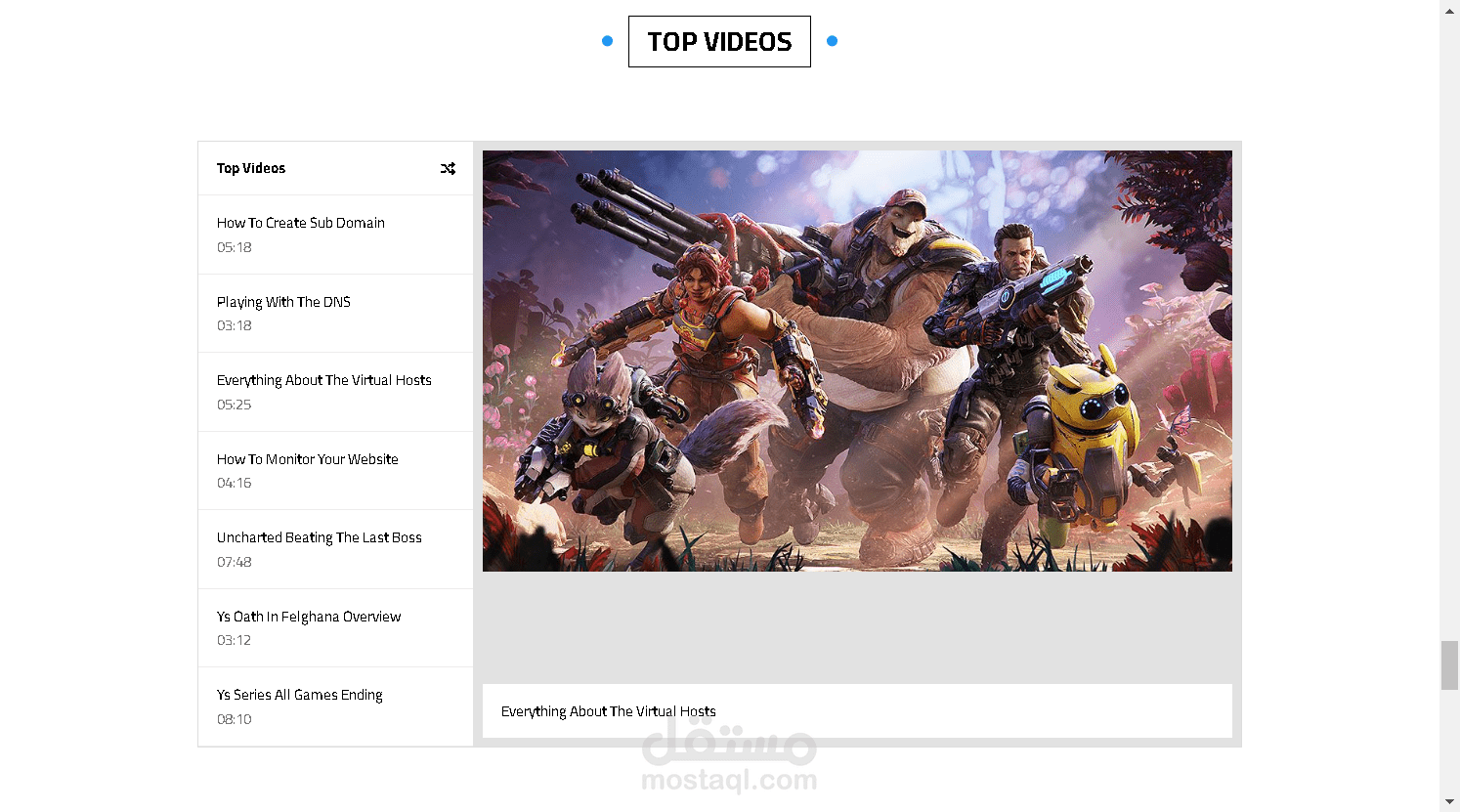
Task: Select Uncharted Beating The Last Boss
Action: pos(335,549)
